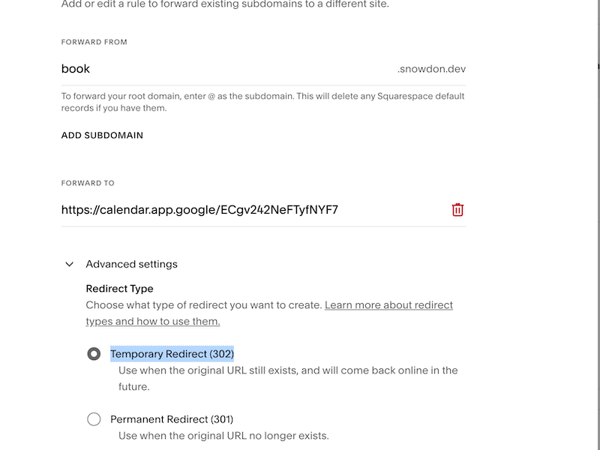The height and width of the screenshot is (450, 600).
Task: Click the permanent redirect description text
Action: pyautogui.click(x=223, y=436)
